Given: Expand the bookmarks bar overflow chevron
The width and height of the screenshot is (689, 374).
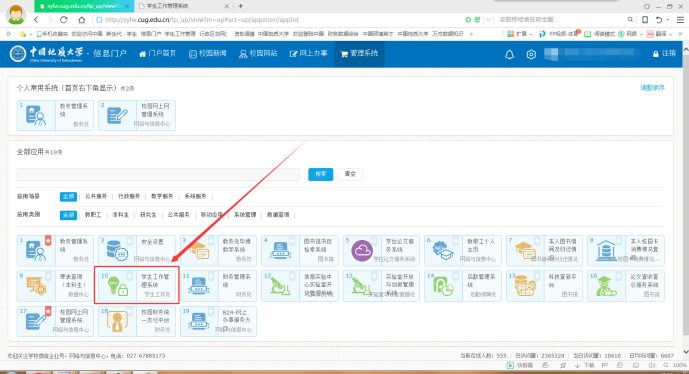Looking at the screenshot, I should click(x=471, y=34).
